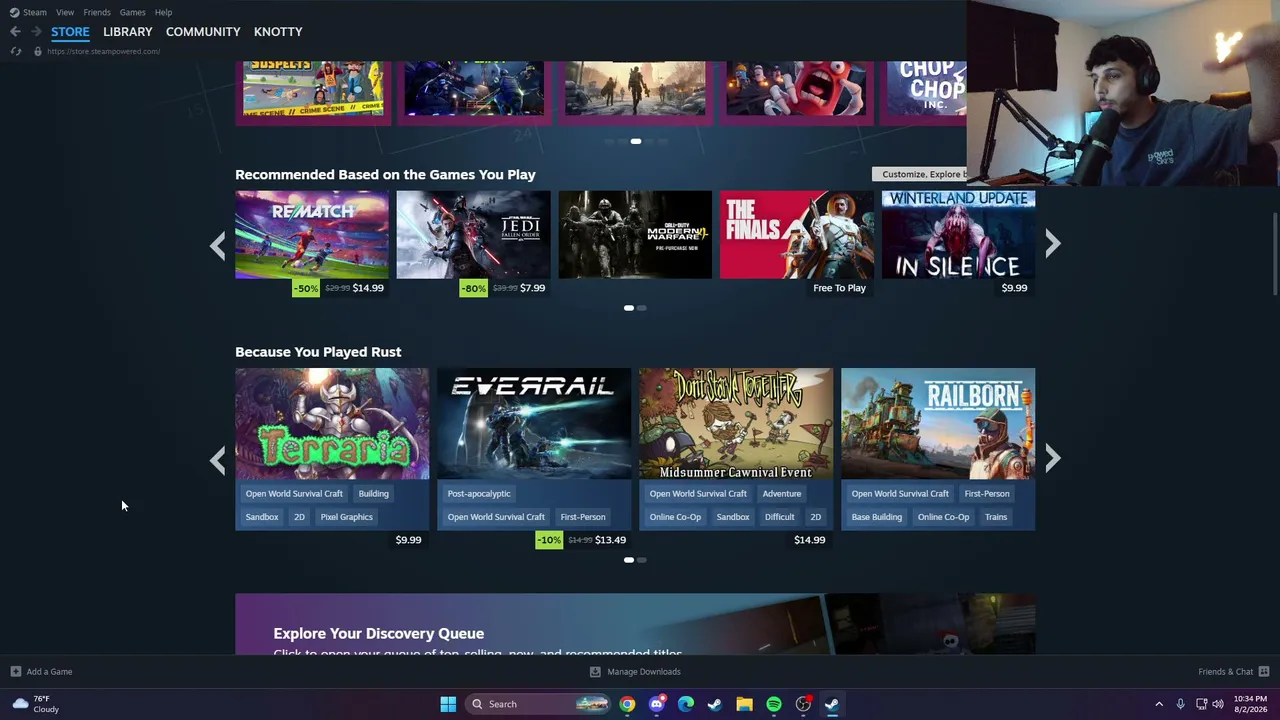Click the Adventure tag on Don't Starve Together

click(782, 494)
